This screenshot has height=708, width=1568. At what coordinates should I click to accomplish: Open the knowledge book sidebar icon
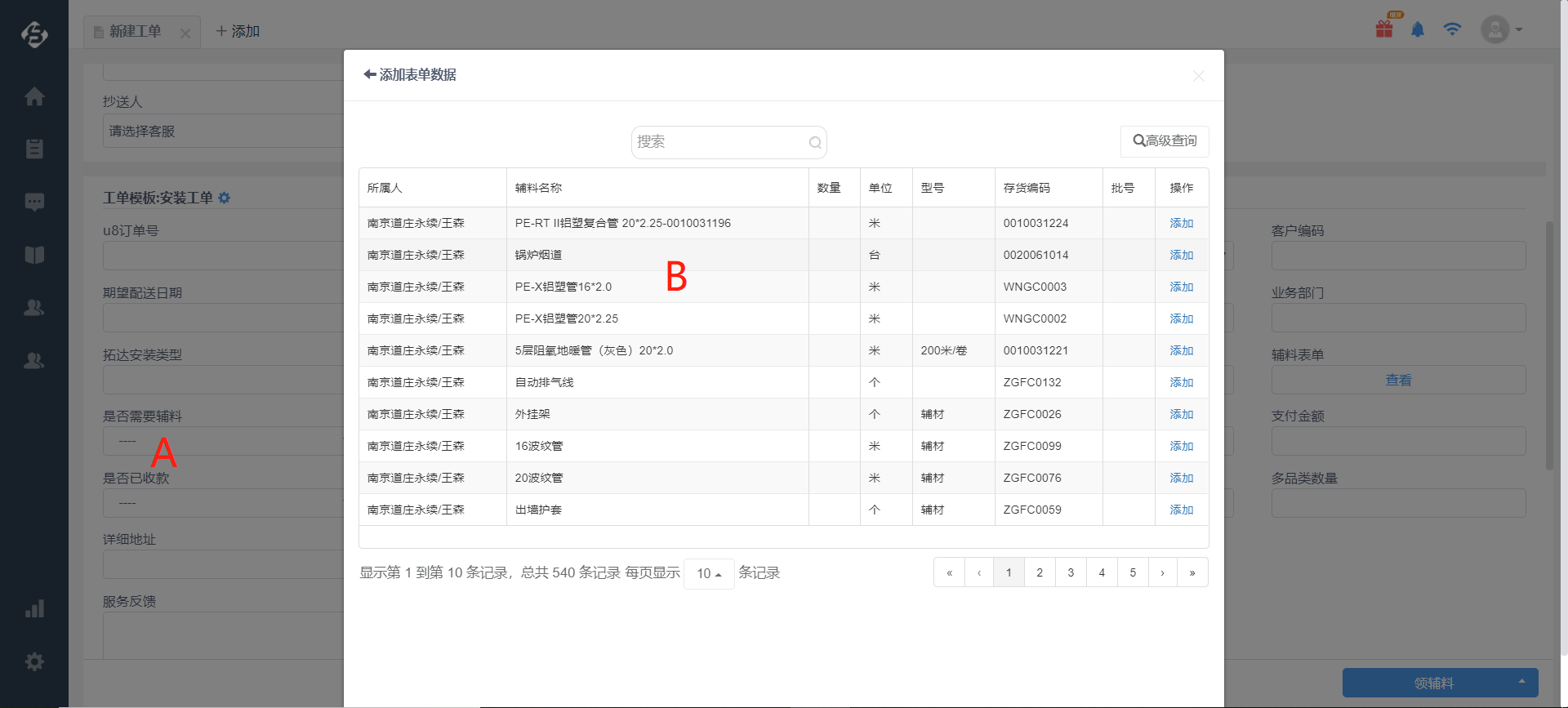pyautogui.click(x=34, y=255)
